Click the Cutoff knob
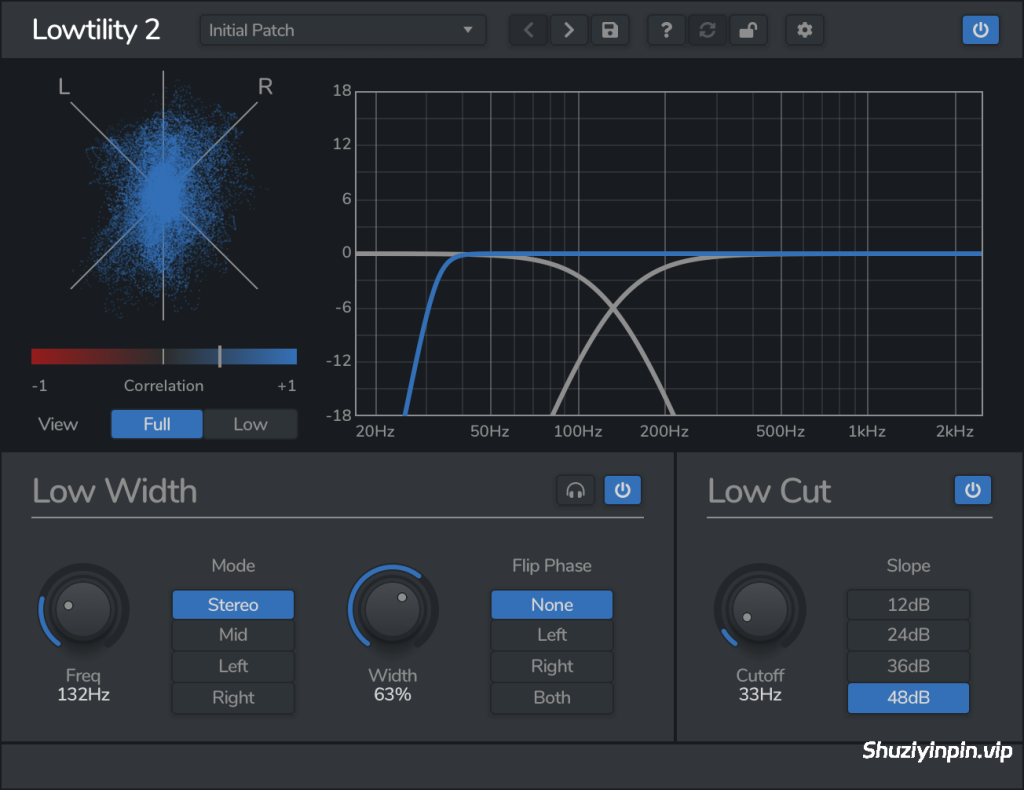1024x790 pixels. (760, 609)
